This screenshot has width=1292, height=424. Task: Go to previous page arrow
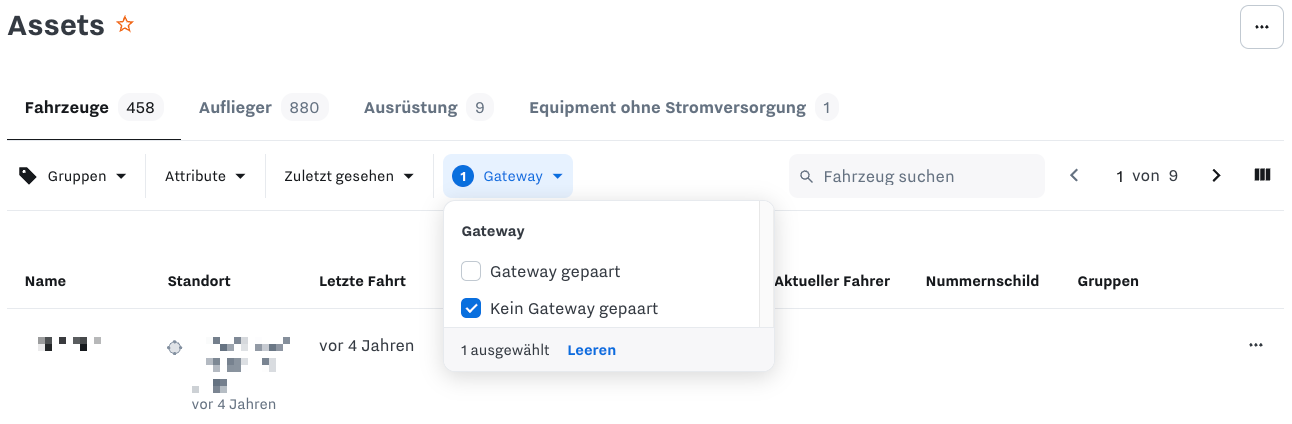tap(1074, 176)
